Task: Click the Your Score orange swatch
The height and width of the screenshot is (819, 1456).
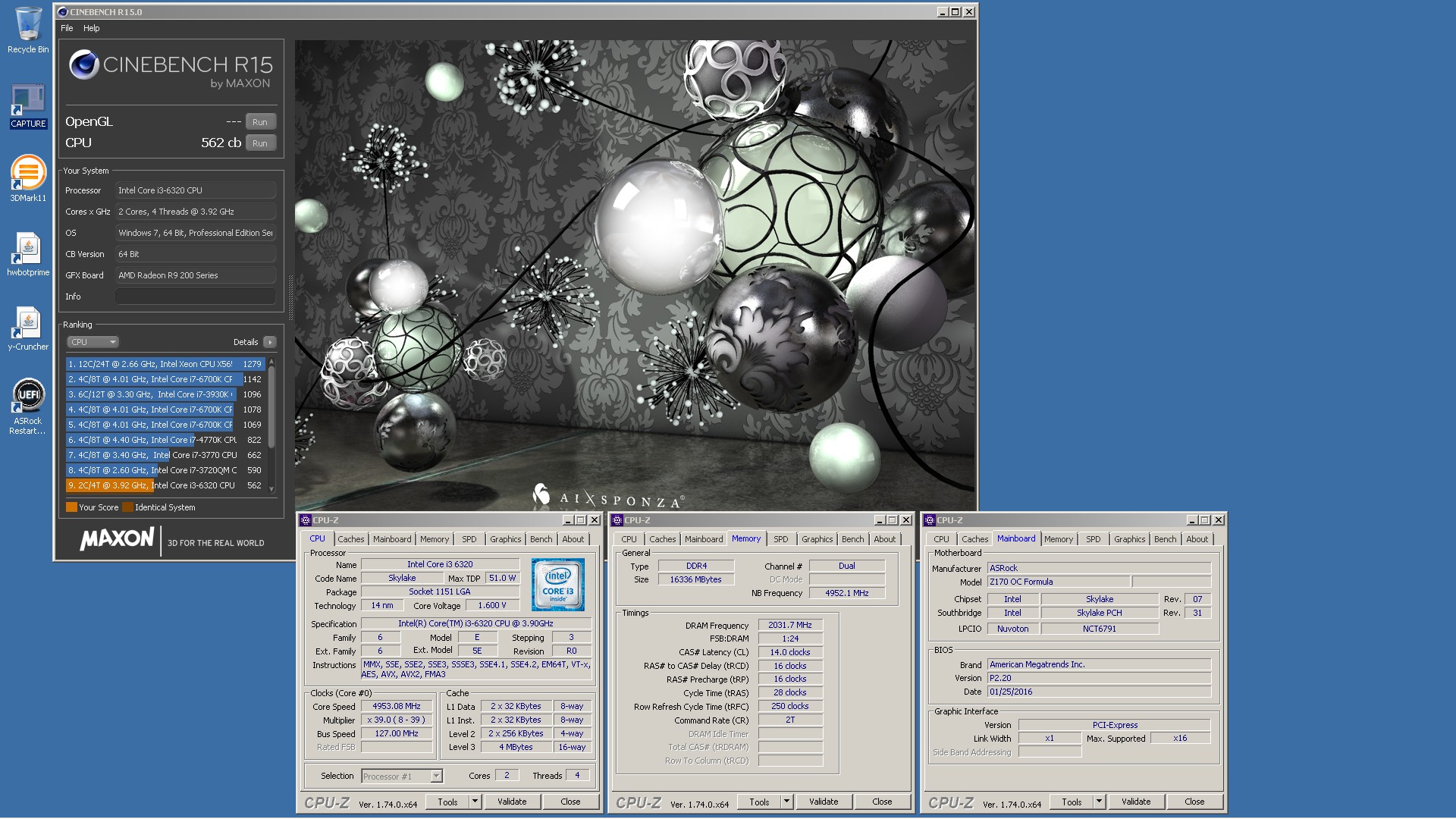Action: coord(71,507)
